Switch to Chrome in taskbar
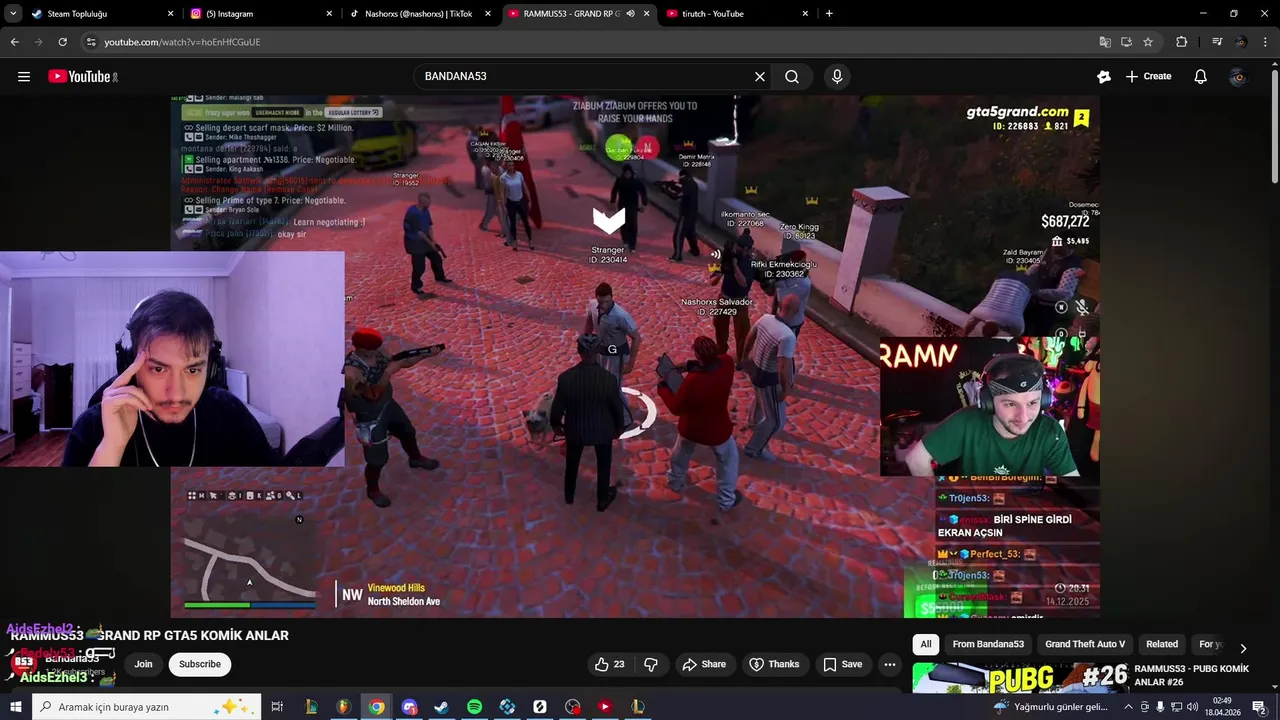The image size is (1280, 720). [x=376, y=707]
